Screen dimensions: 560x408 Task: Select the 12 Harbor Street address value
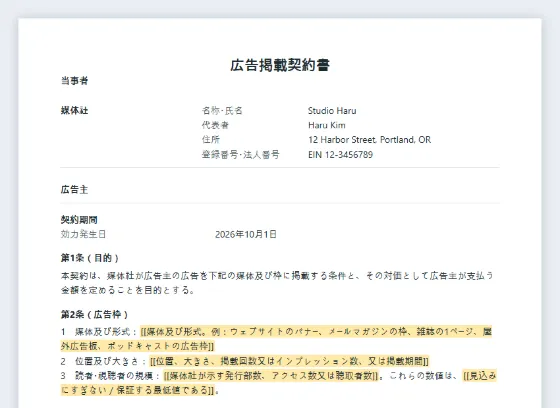click(369, 140)
